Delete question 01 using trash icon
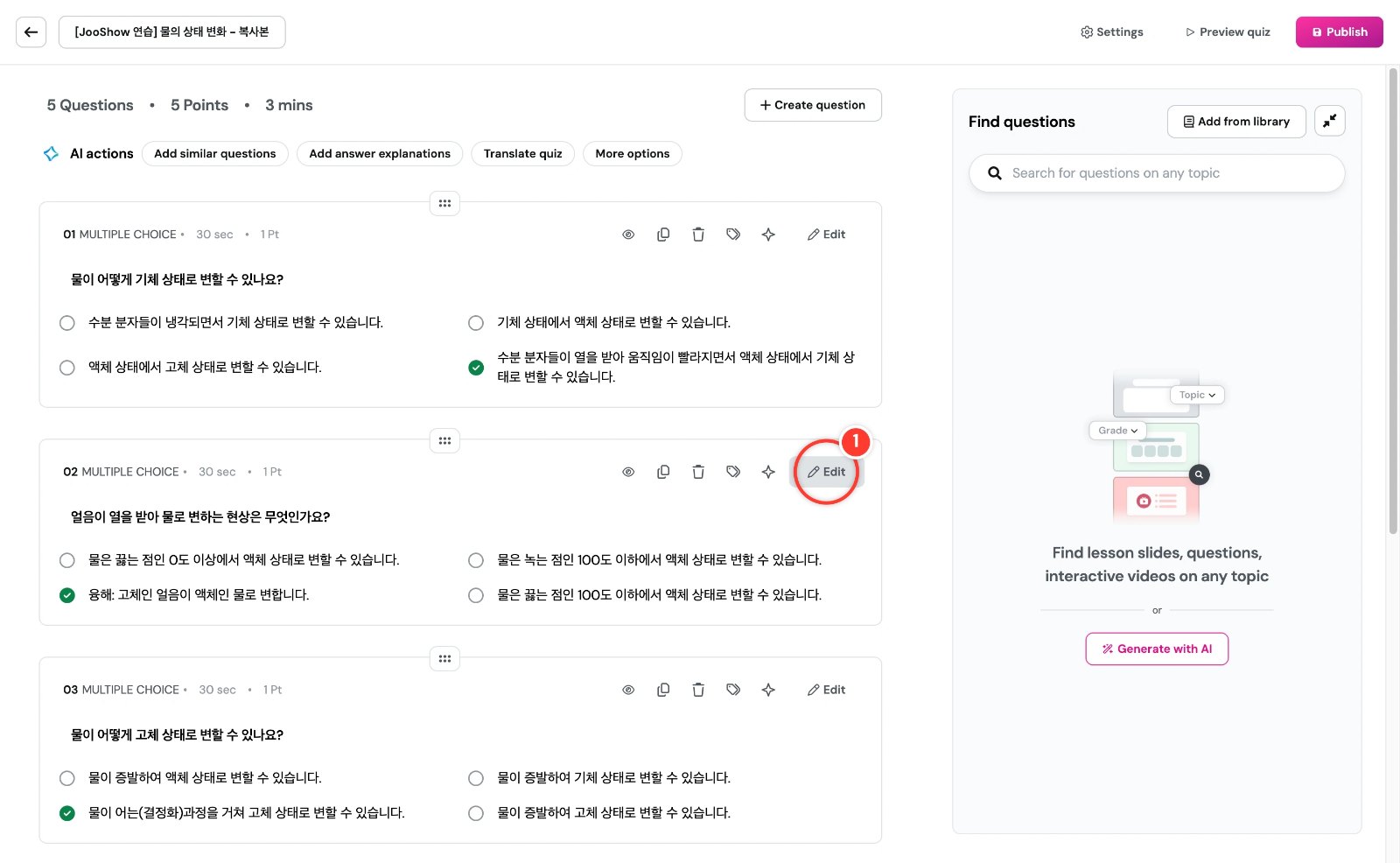Screen dimensions: 1400x863 [698, 235]
